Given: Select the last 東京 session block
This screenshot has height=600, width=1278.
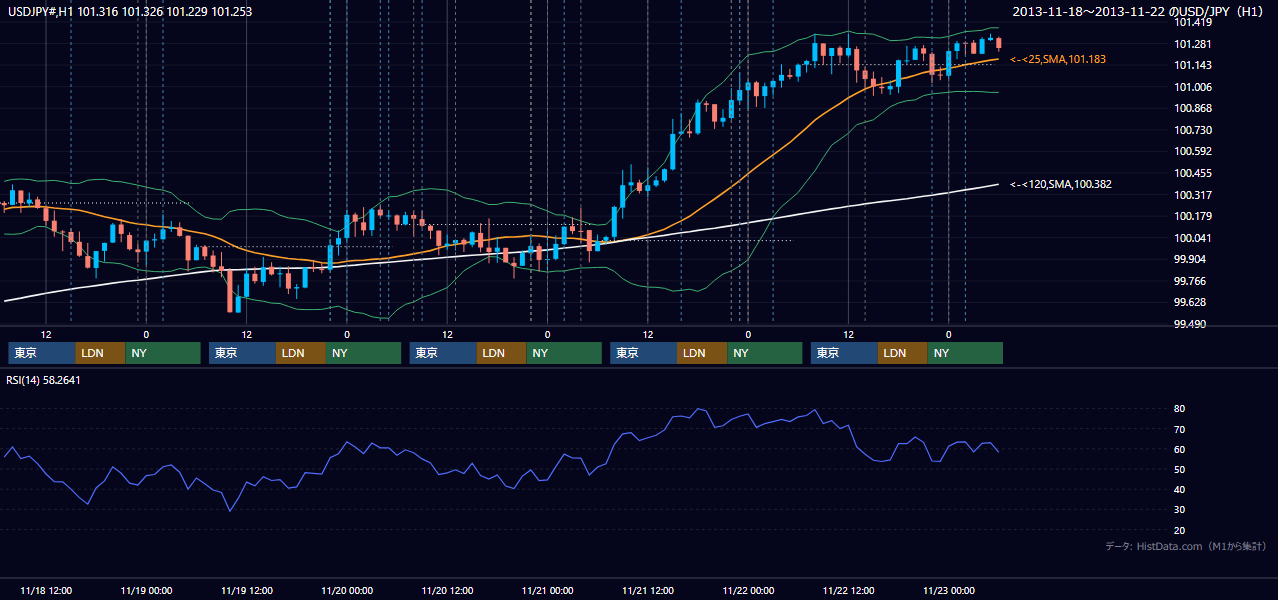Looking at the screenshot, I should [845, 353].
